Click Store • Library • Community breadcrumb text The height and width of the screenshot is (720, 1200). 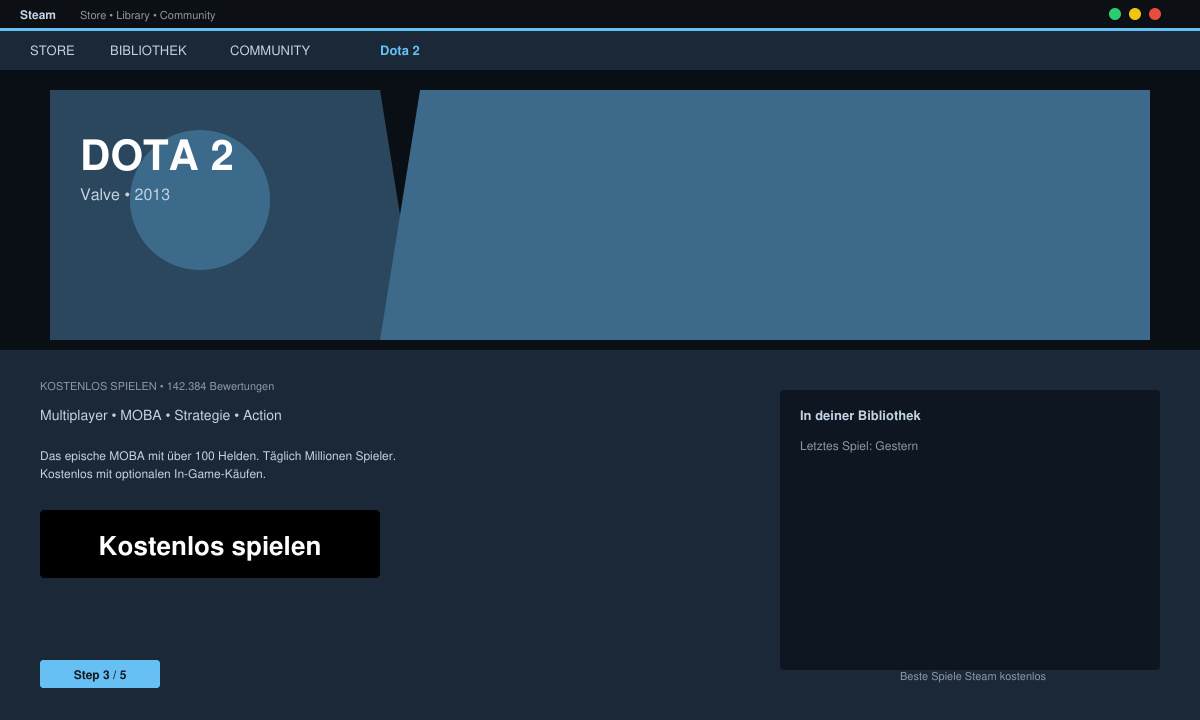(x=148, y=15)
